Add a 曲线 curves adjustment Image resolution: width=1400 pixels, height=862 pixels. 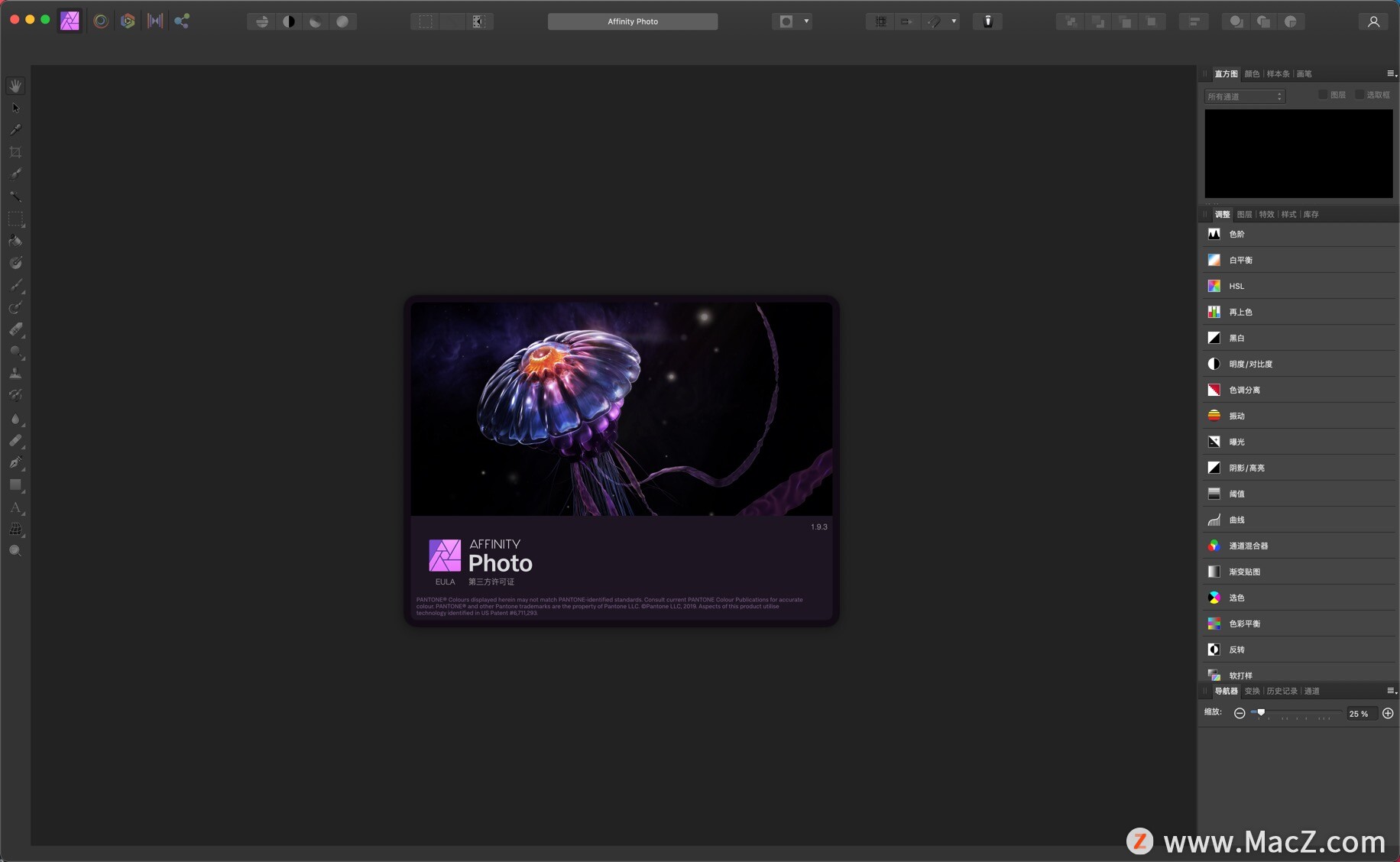pos(1298,520)
